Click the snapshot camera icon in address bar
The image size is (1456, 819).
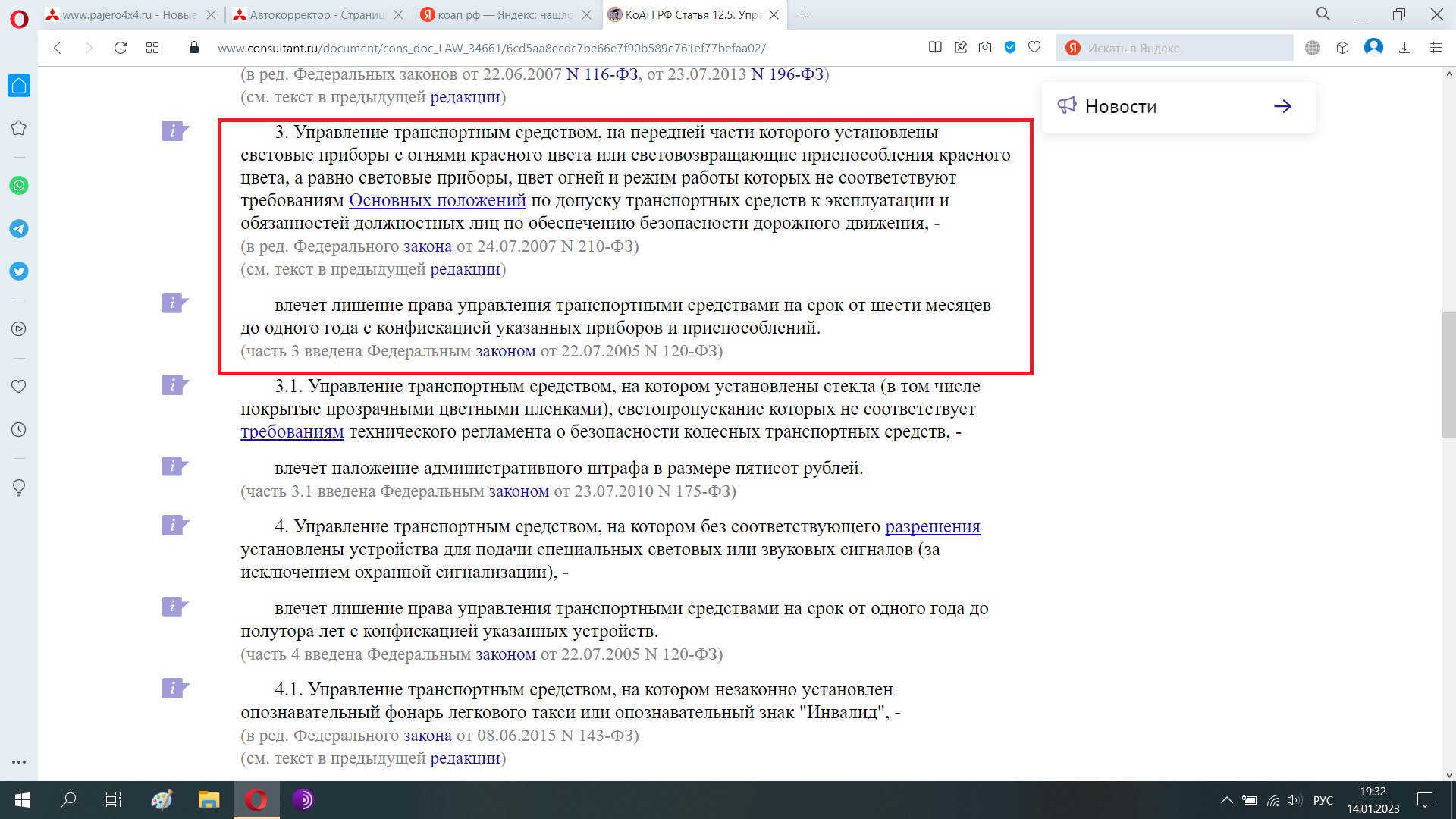(985, 48)
